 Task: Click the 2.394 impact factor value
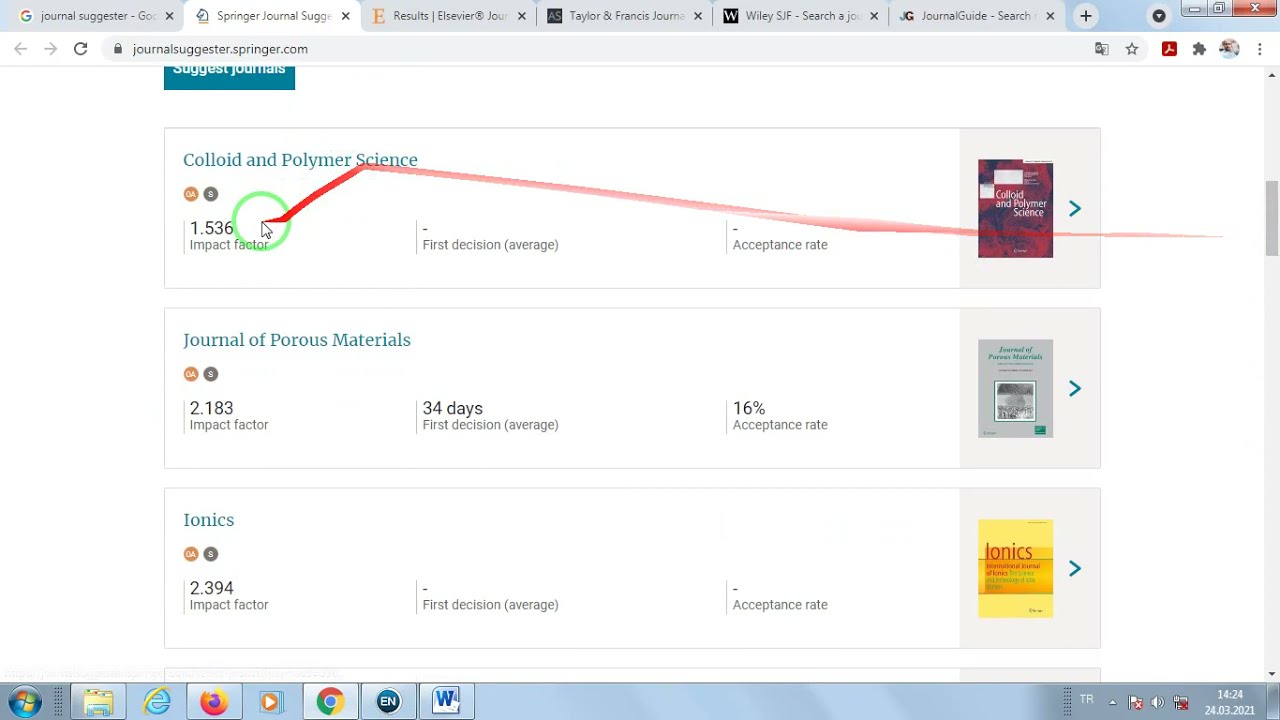pos(211,588)
